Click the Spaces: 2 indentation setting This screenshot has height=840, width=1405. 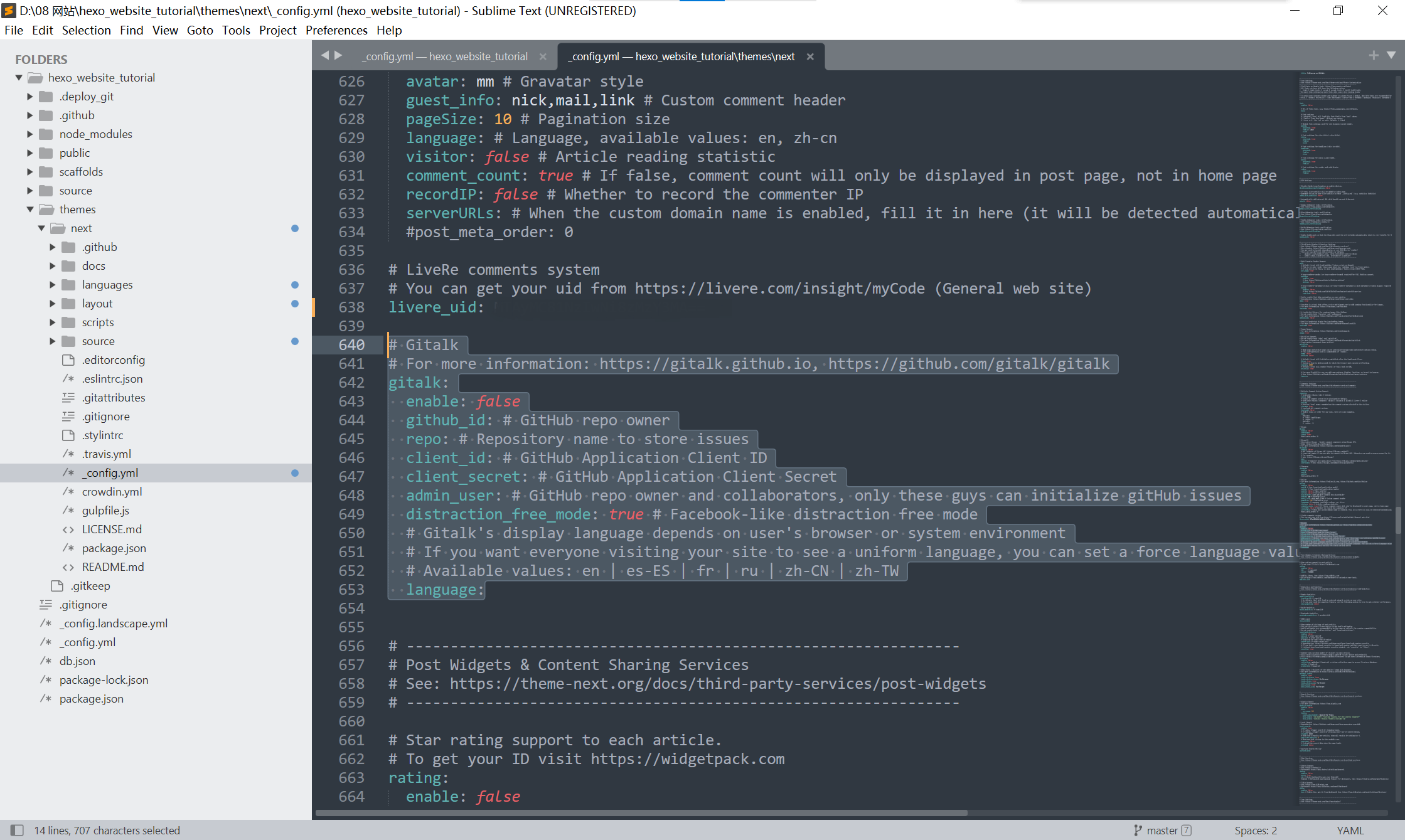1255,830
